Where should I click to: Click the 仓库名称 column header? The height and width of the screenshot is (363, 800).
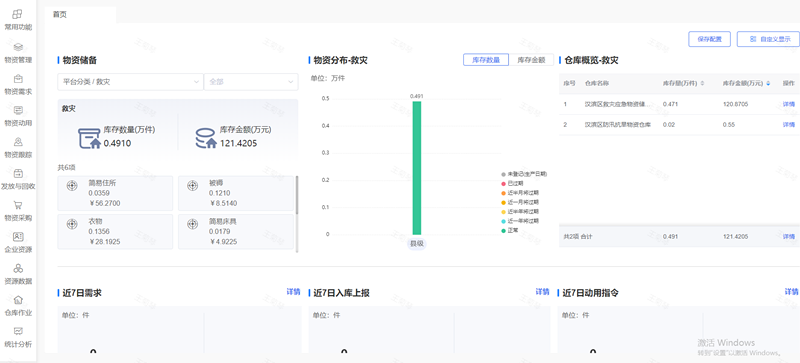click(596, 83)
